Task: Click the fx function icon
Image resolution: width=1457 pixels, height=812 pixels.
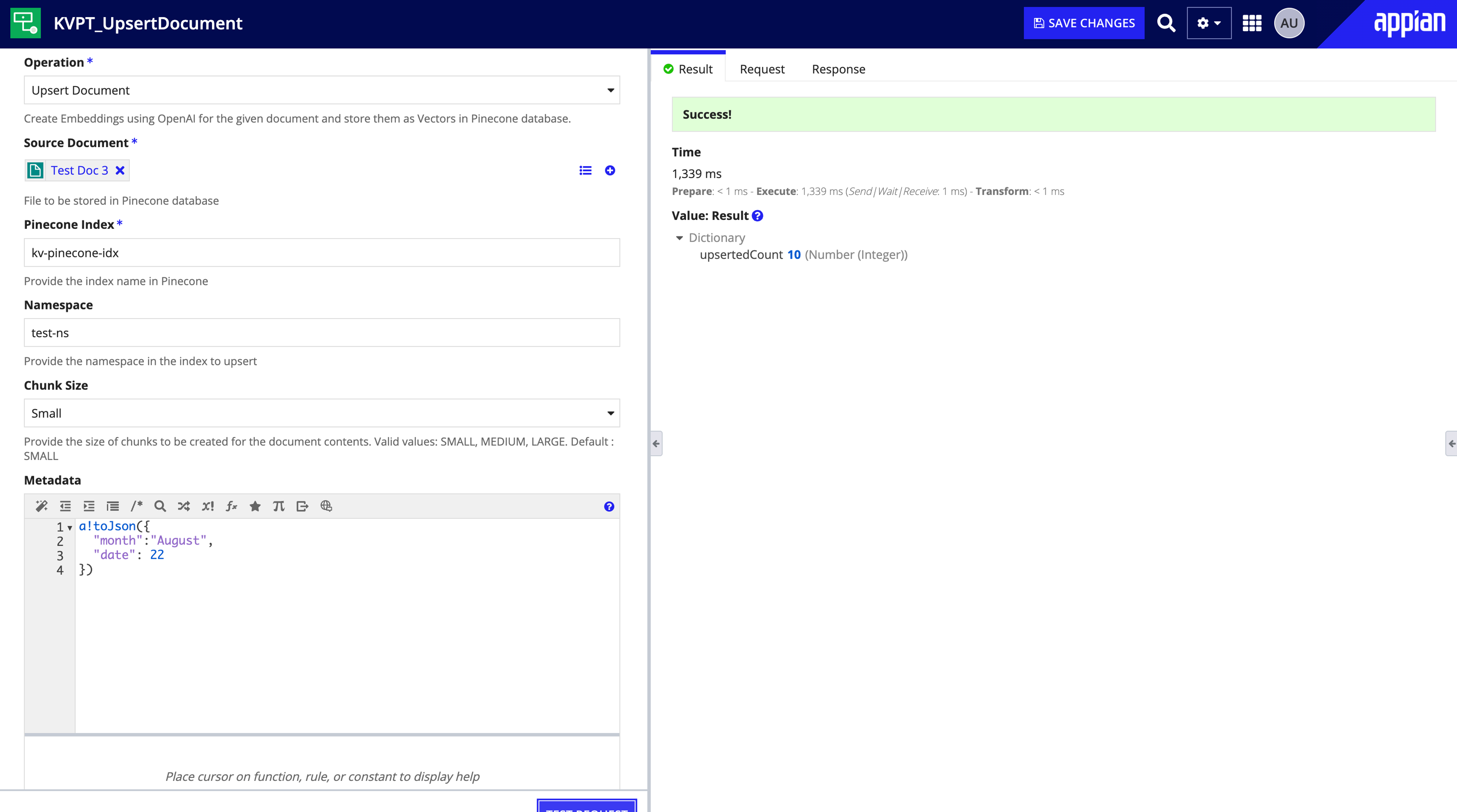Action: 231,506
